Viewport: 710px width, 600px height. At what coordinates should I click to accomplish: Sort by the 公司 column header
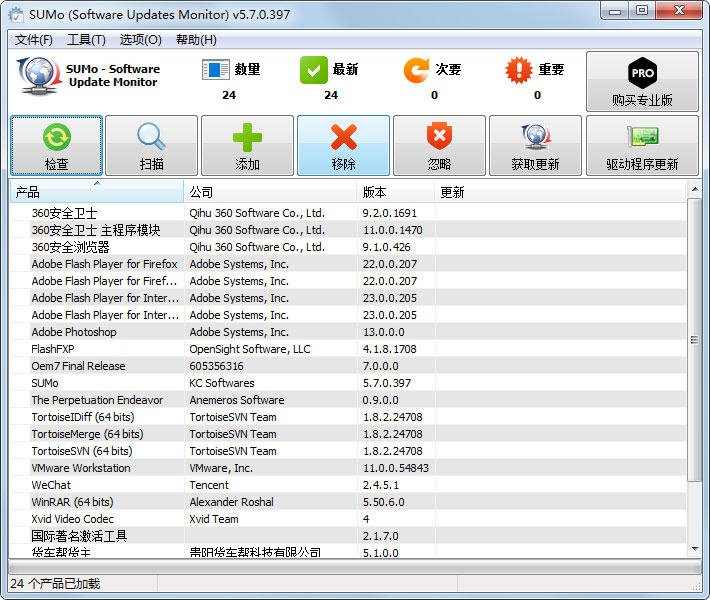coord(270,192)
